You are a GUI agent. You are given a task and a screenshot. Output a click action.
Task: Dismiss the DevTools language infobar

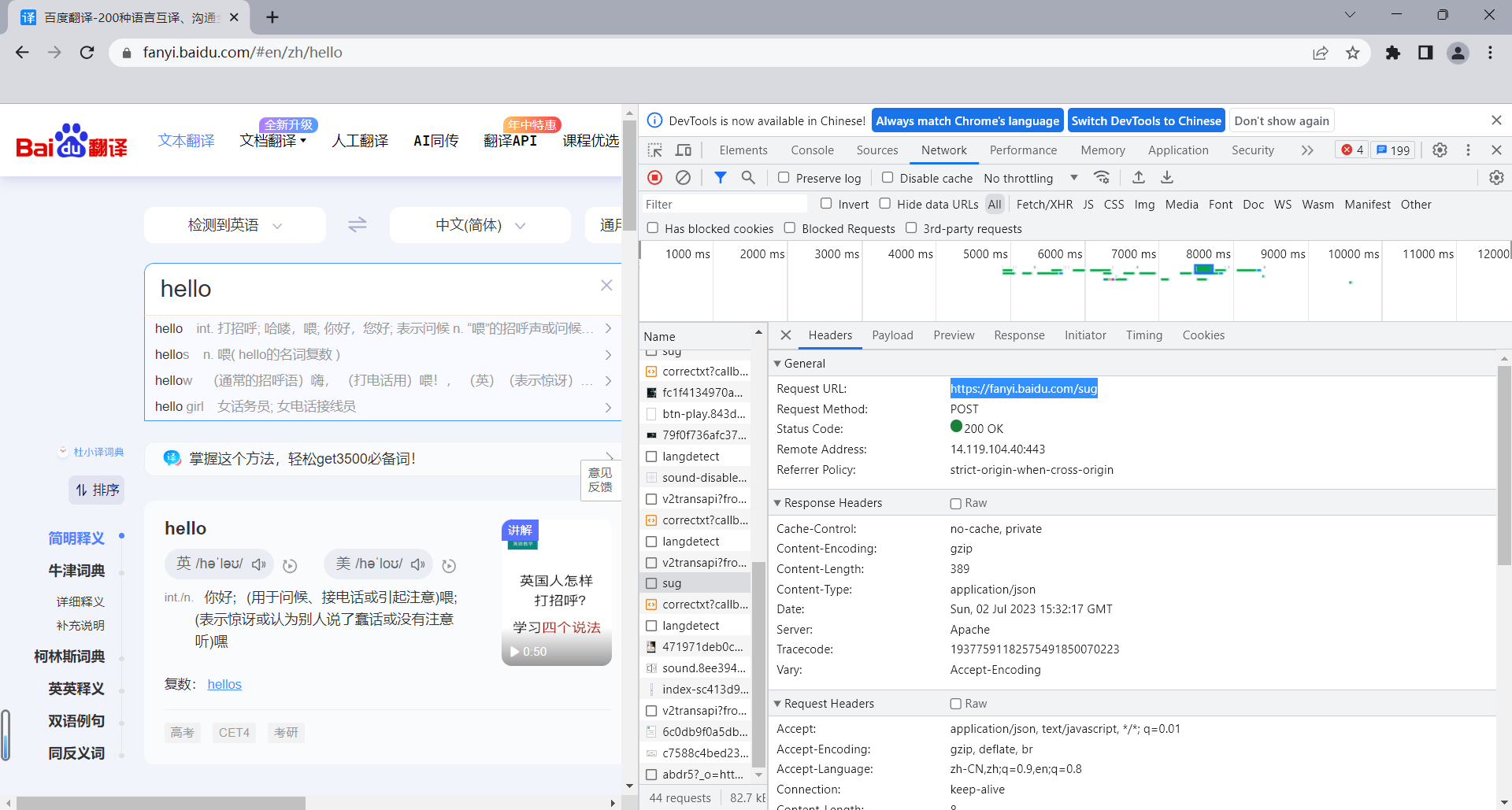coord(1496,120)
